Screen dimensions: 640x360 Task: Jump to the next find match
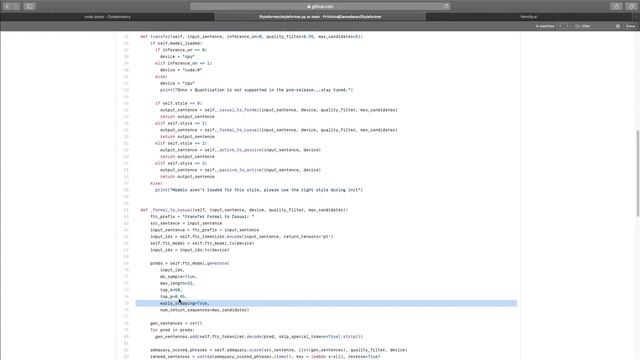tap(567, 26)
